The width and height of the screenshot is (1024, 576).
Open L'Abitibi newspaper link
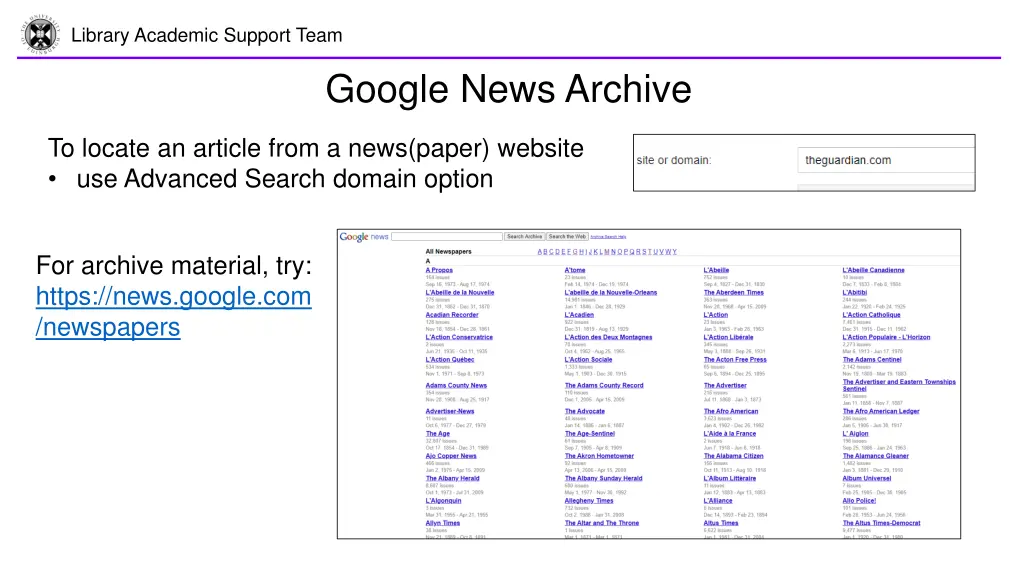tap(855, 293)
